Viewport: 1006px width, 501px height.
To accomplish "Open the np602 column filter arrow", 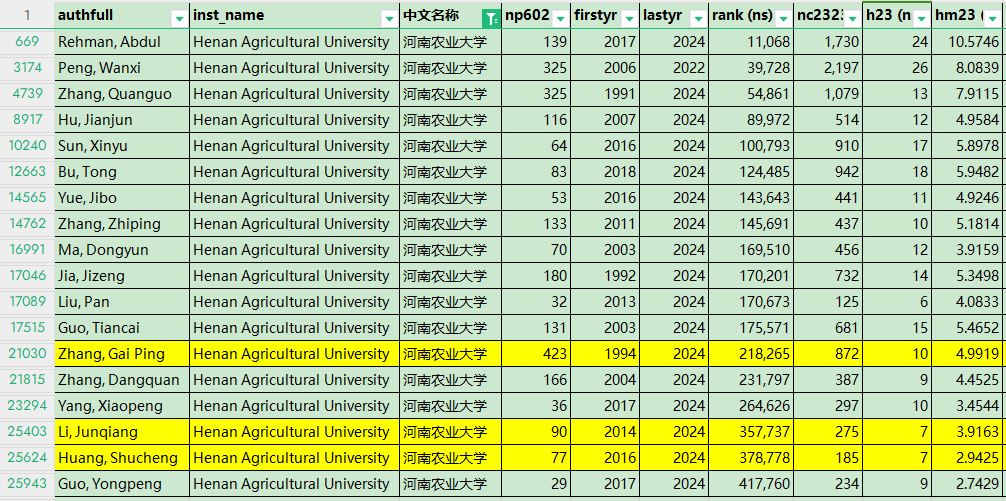I will pyautogui.click(x=559, y=17).
